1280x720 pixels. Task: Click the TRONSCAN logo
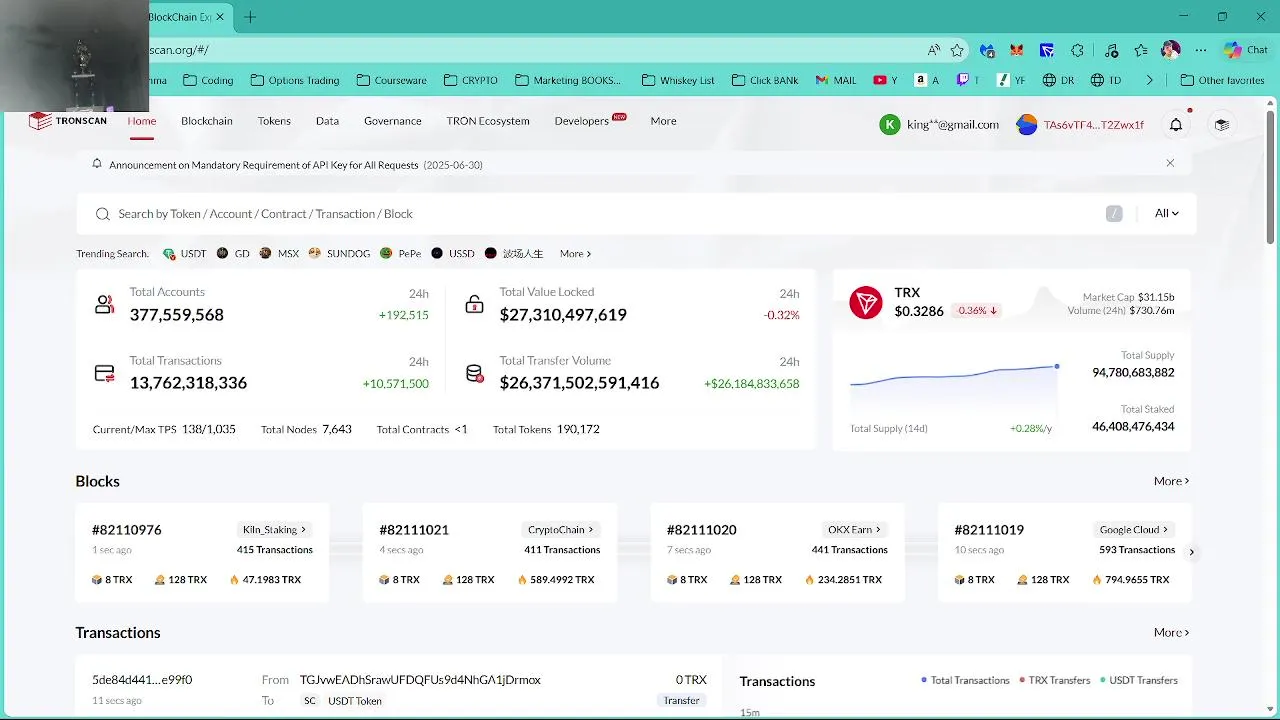click(68, 121)
